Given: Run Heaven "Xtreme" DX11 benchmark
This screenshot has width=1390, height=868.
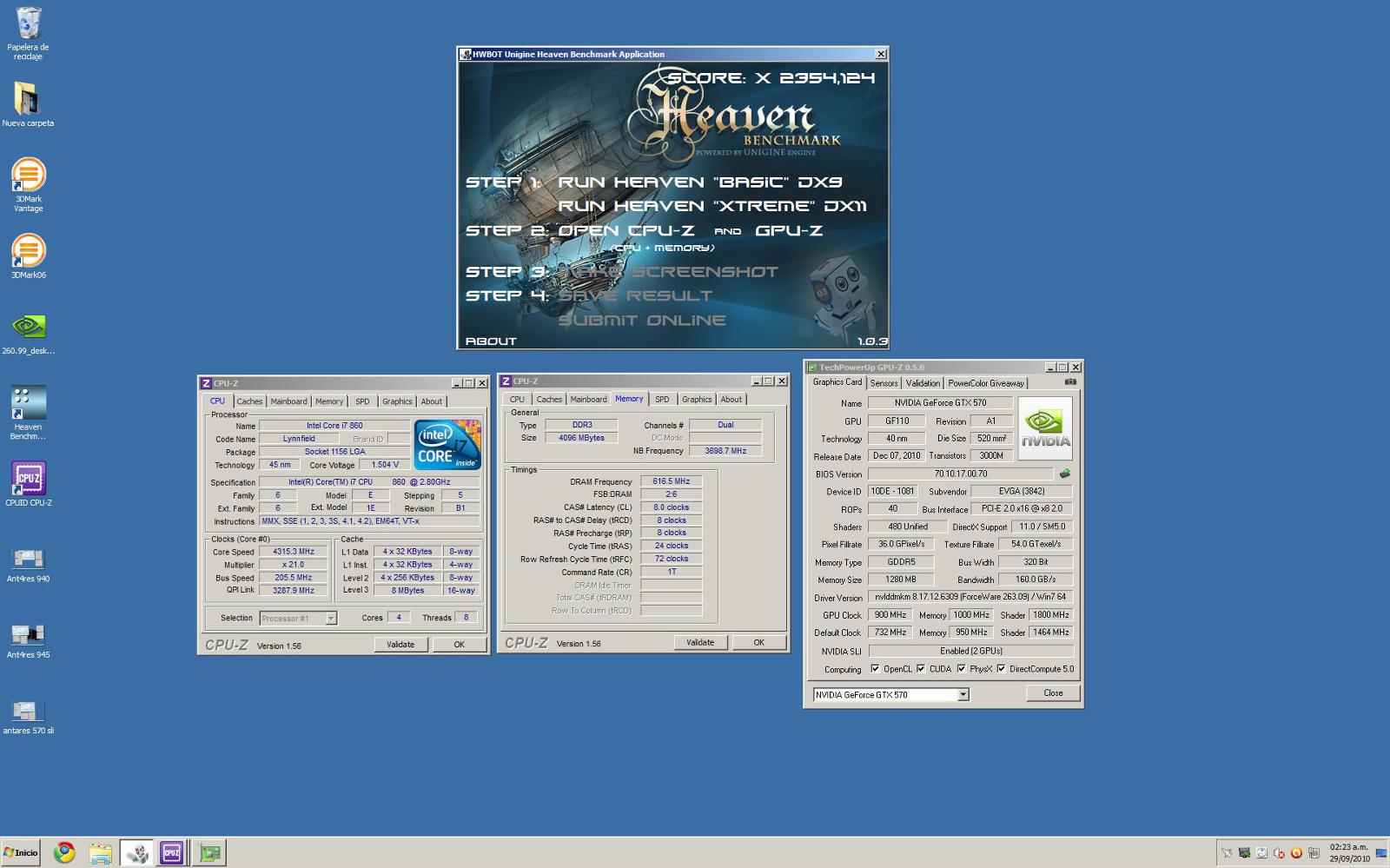Looking at the screenshot, I should coord(712,206).
